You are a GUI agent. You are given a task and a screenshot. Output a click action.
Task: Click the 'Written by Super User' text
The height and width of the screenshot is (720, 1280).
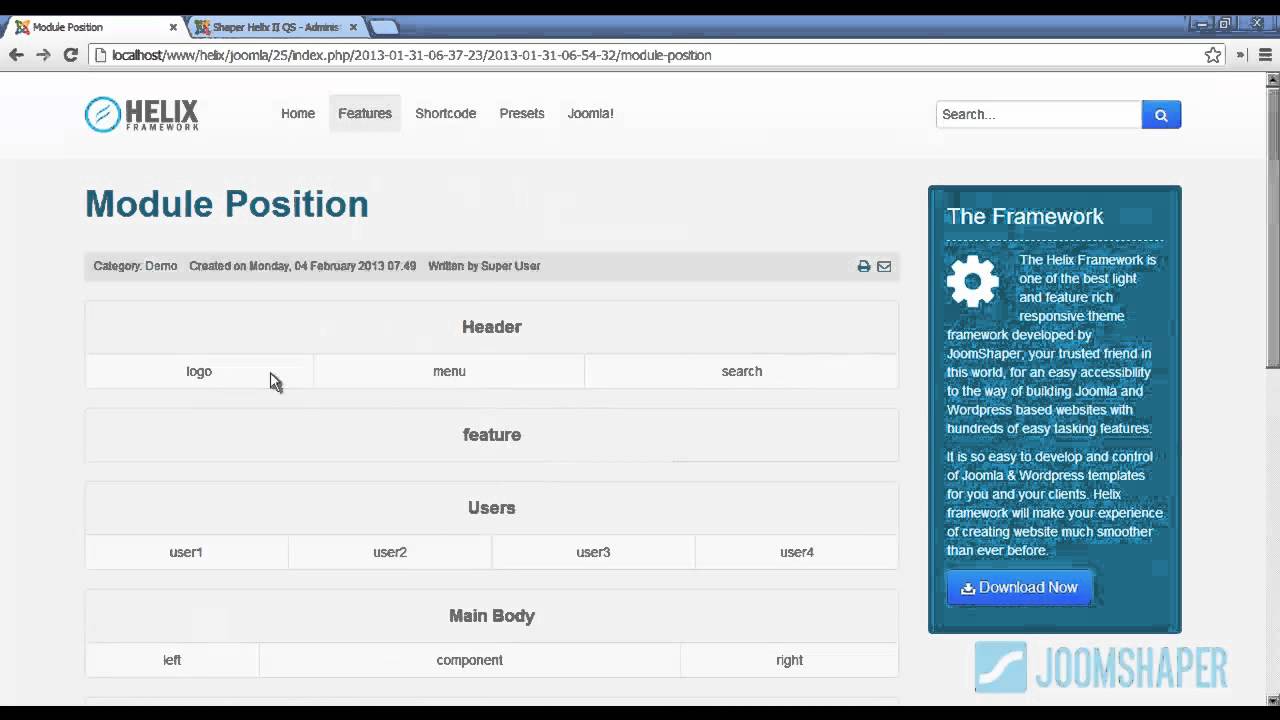pos(484,266)
